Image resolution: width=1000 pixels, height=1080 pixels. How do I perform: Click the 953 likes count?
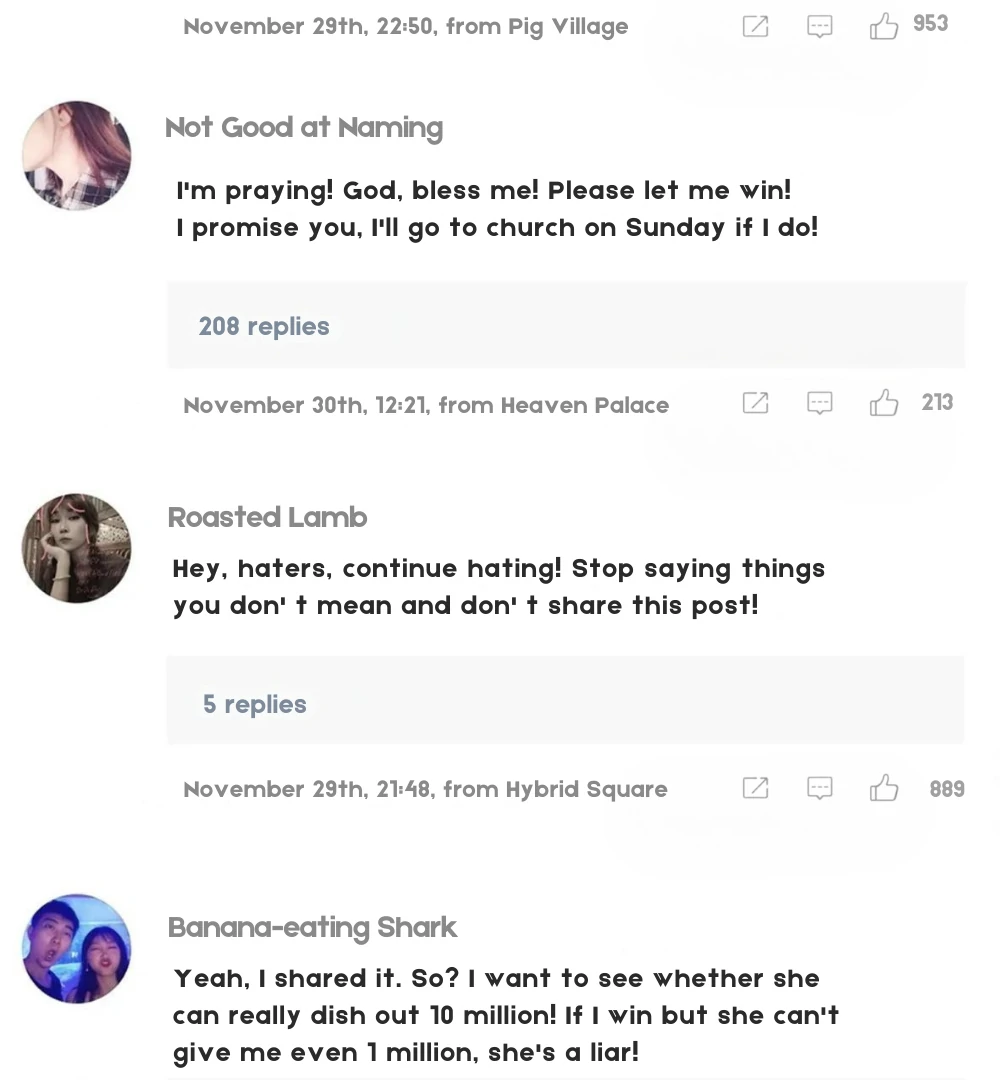930,24
